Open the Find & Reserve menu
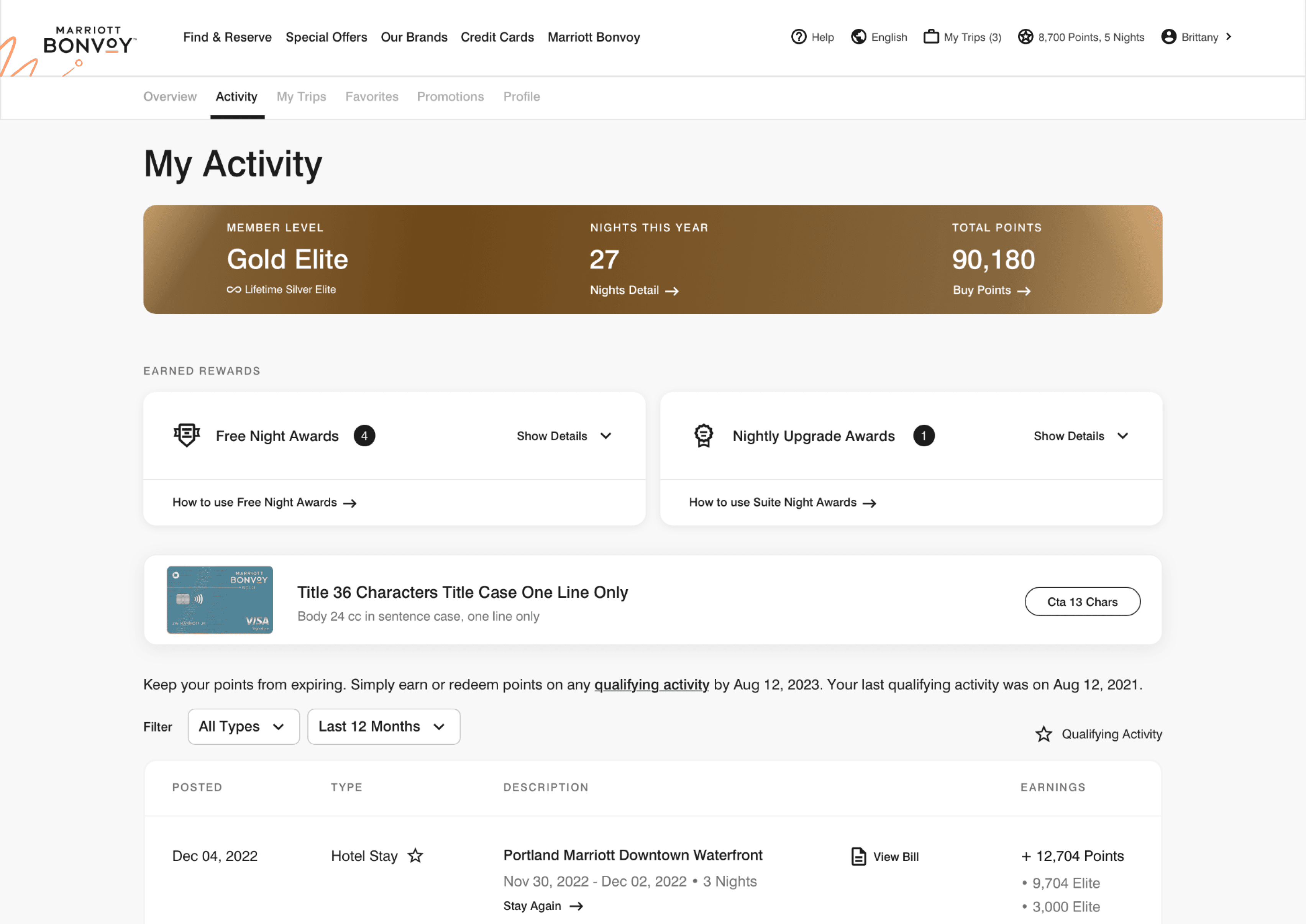 (227, 37)
